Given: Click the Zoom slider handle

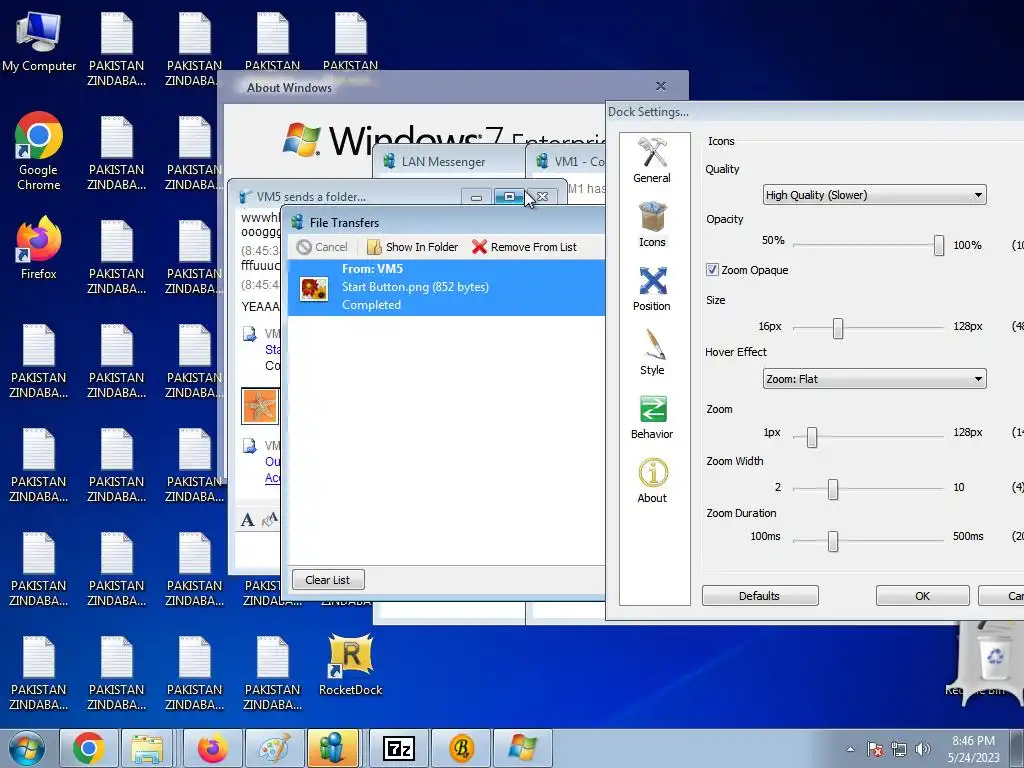Looking at the screenshot, I should click(x=812, y=437).
